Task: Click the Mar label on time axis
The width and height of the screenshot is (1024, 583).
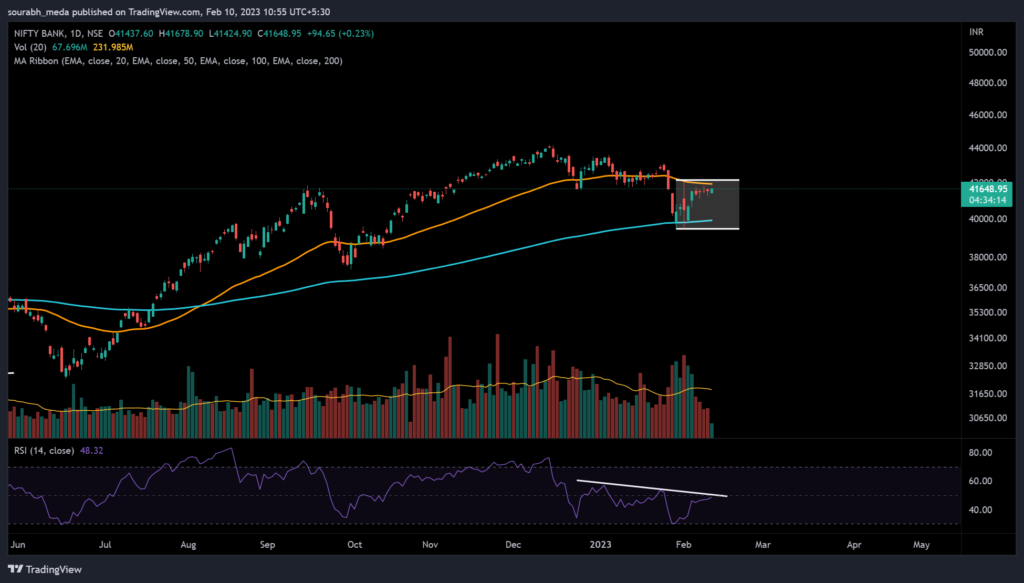Action: coord(763,544)
